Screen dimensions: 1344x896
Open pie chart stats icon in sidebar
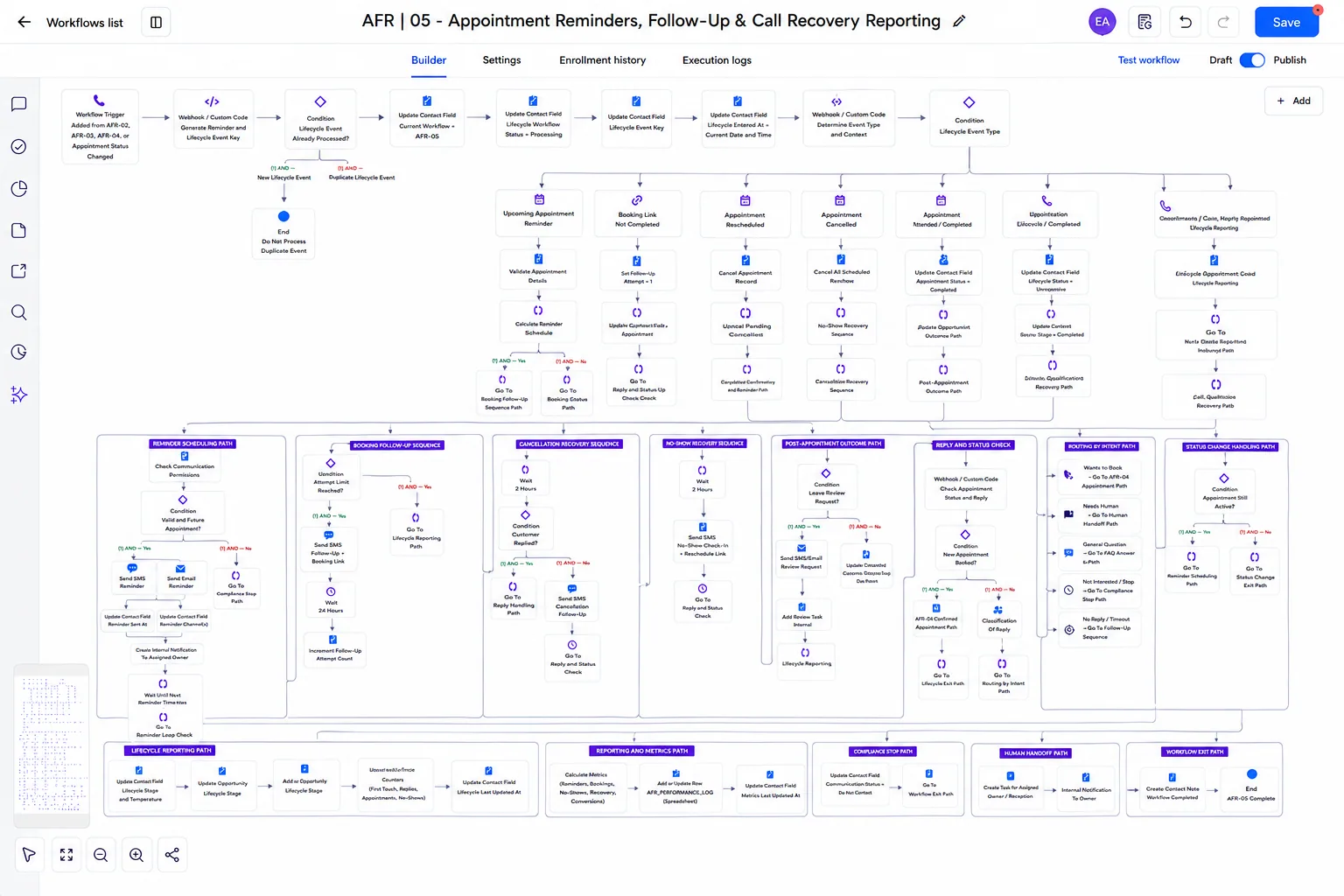(x=18, y=189)
